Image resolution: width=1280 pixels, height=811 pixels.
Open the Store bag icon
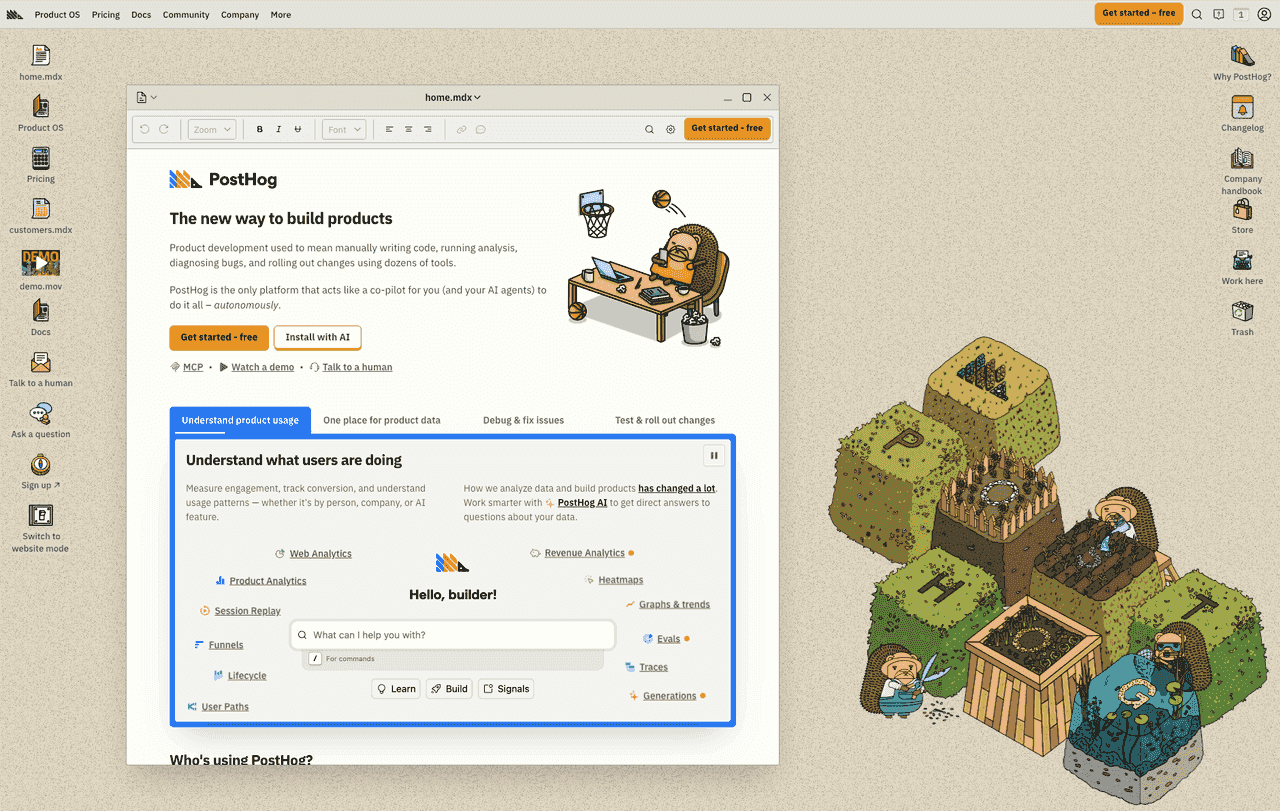[x=1242, y=210]
